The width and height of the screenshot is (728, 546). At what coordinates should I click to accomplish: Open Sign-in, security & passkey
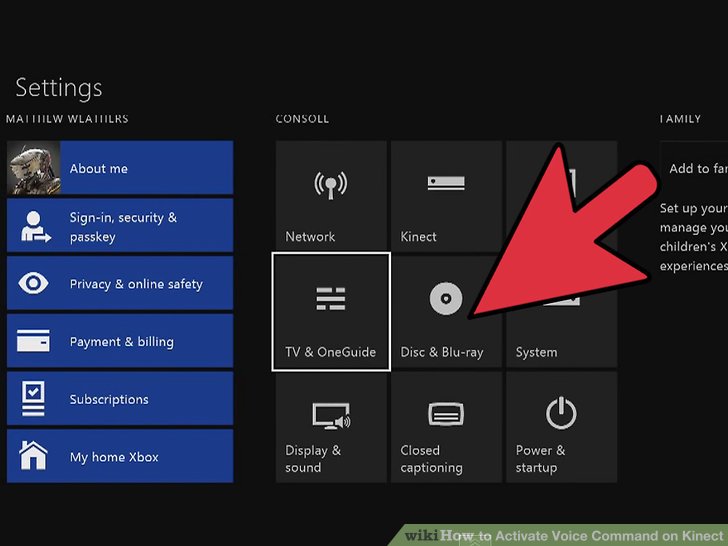point(120,226)
